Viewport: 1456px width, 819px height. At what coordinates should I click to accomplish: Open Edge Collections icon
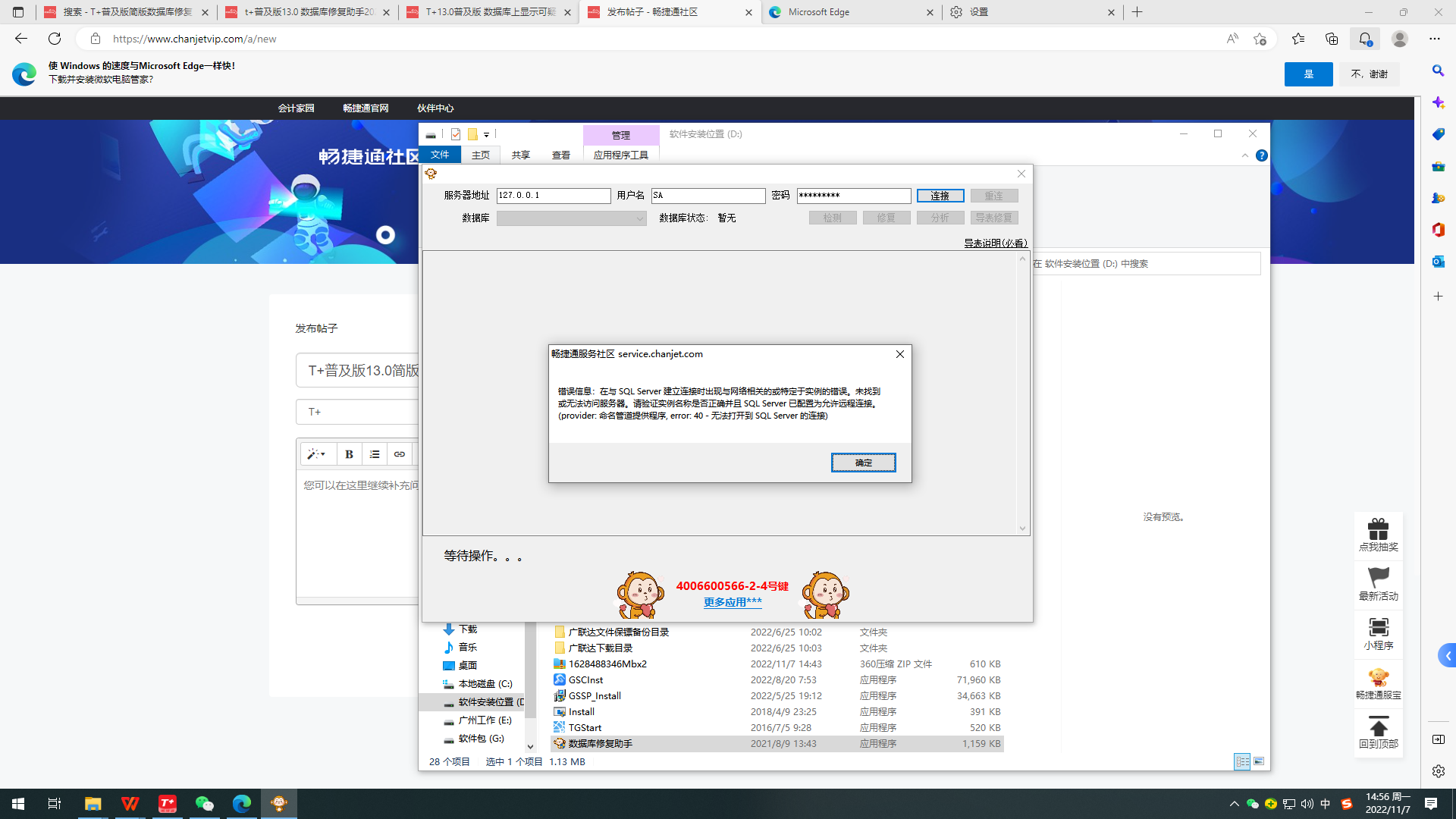point(1332,39)
